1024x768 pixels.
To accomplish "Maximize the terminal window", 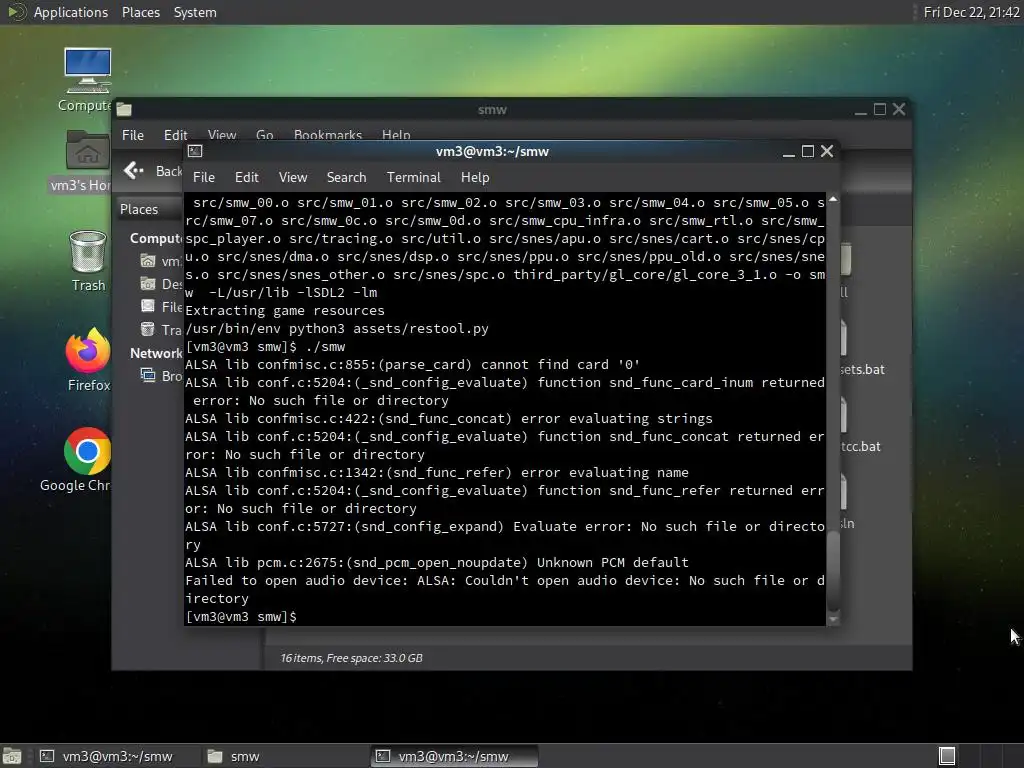I will point(808,152).
